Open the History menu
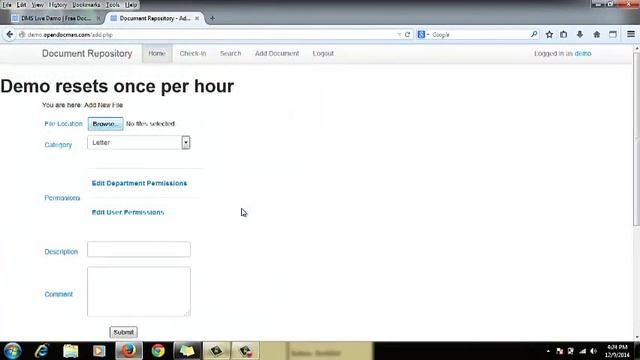The image size is (640, 360). [58, 5]
